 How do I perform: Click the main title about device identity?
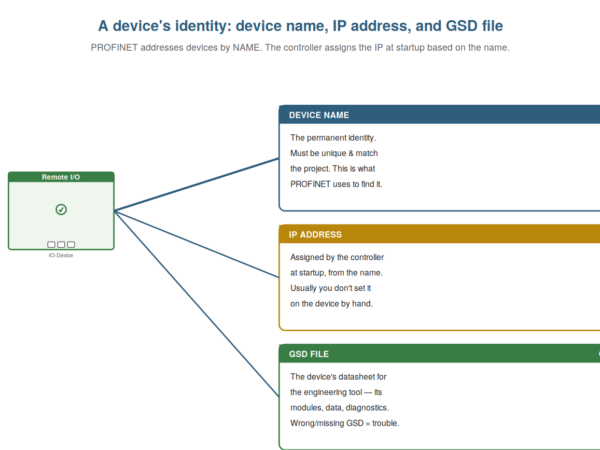[300, 26]
